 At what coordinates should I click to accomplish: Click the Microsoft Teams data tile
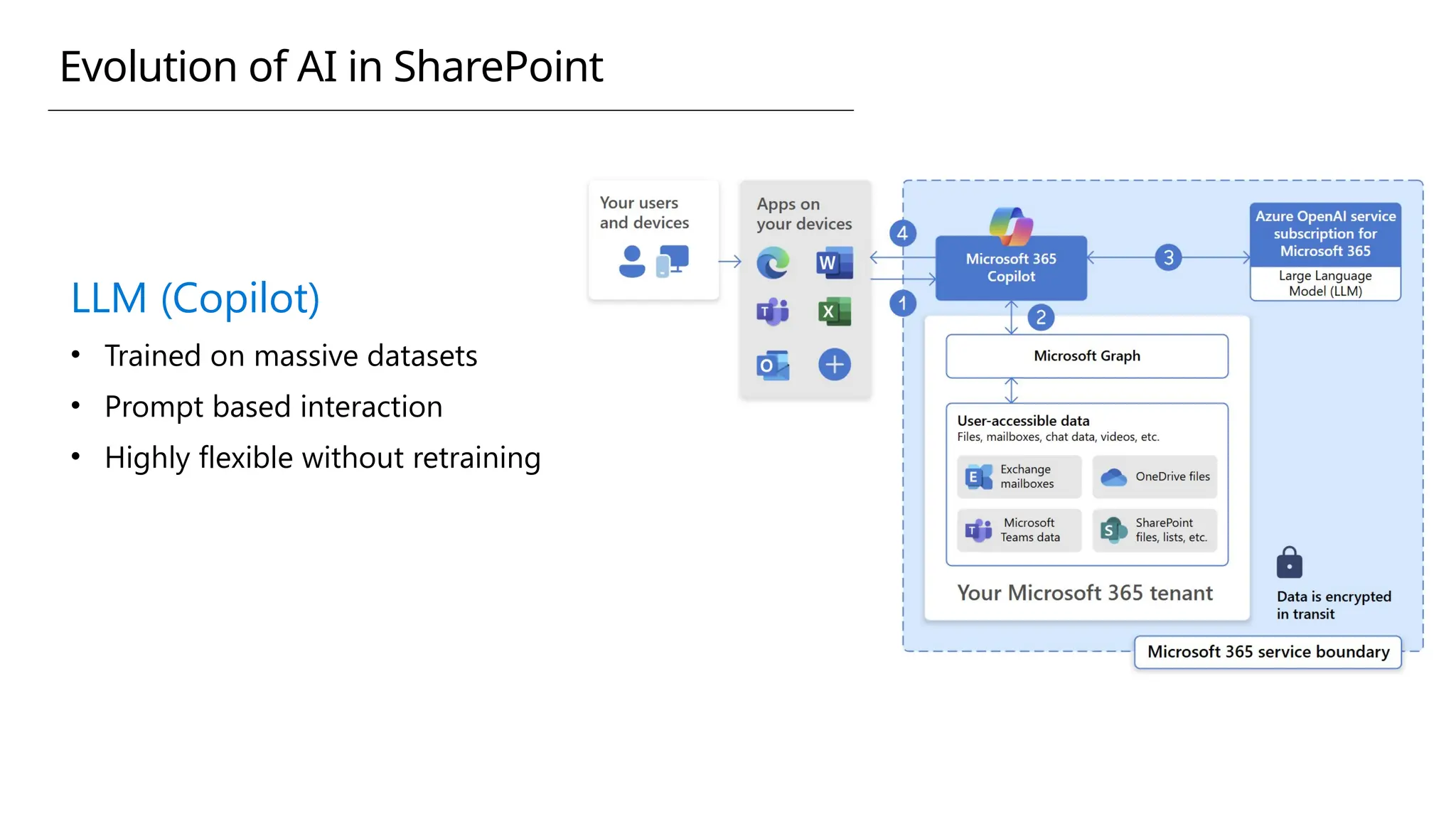1019,530
